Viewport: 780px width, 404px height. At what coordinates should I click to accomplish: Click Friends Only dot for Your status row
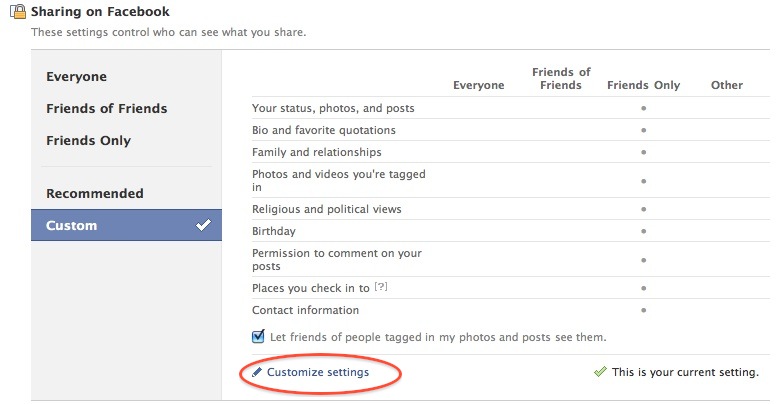644,108
